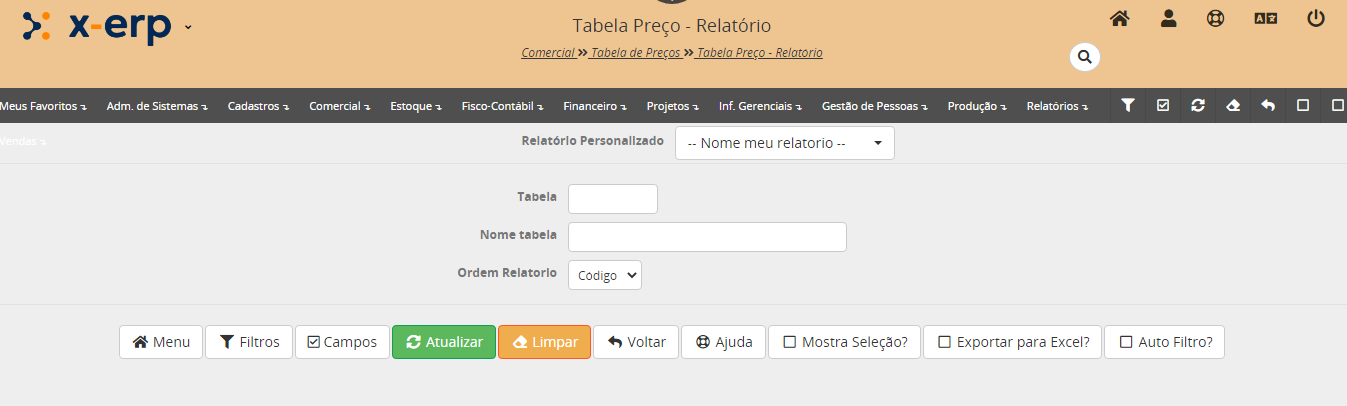Click the orange Limpar button

pos(544,342)
